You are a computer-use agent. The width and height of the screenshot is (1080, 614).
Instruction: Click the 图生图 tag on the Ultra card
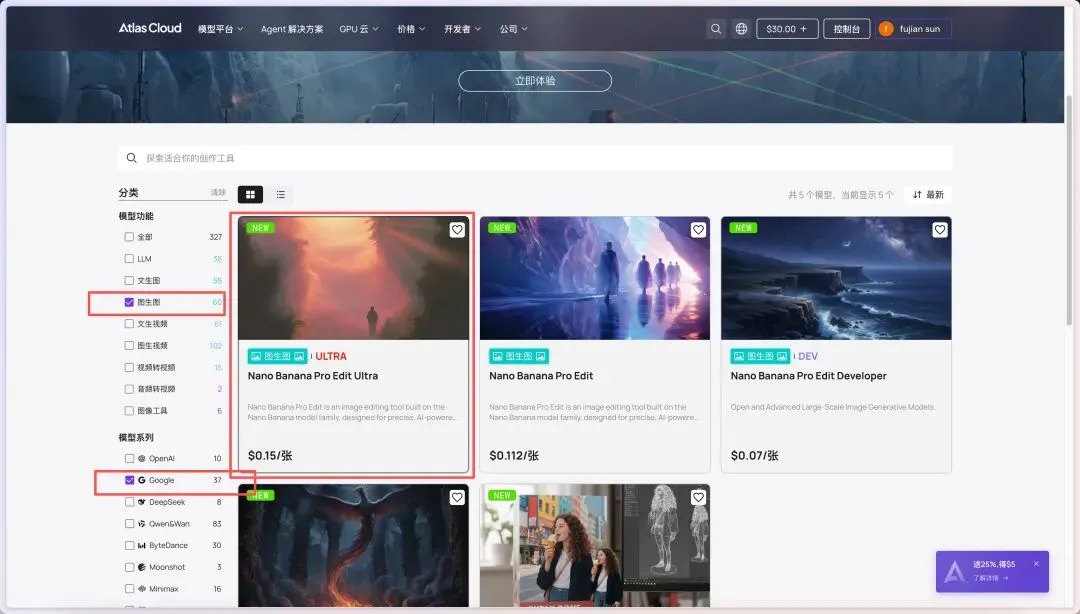point(278,356)
